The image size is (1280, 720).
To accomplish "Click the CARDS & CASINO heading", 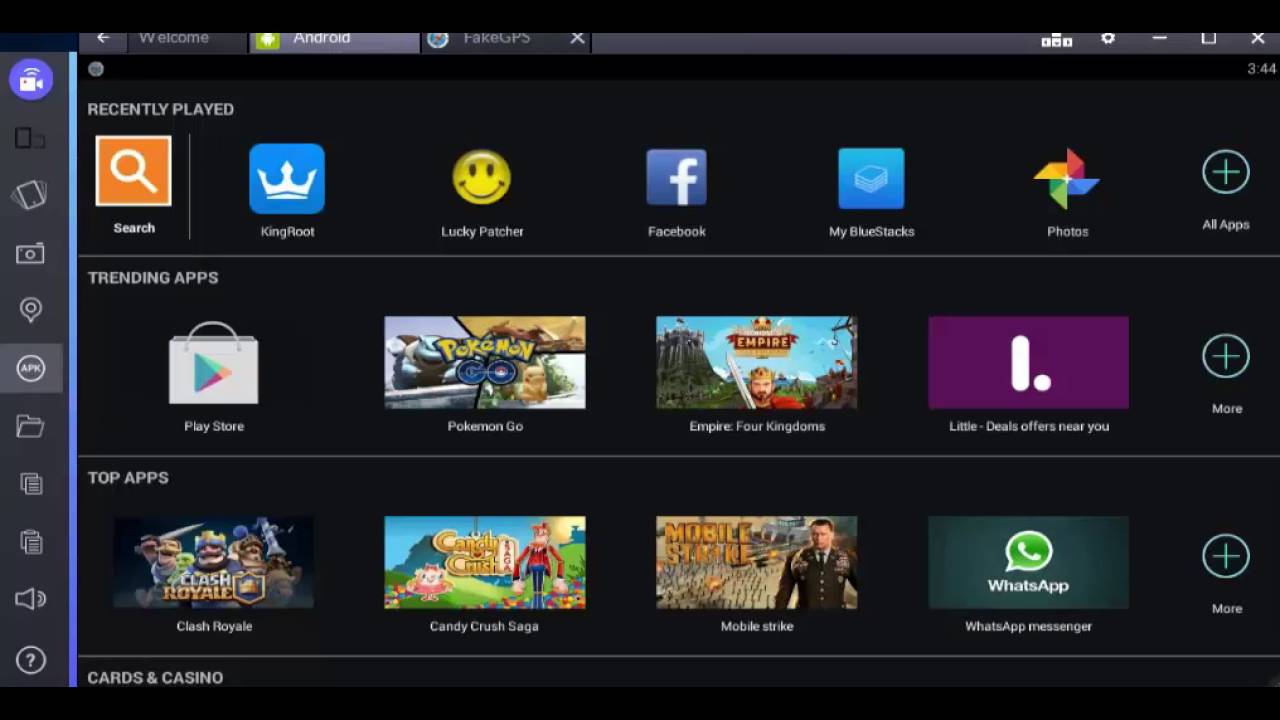I will 155,678.
